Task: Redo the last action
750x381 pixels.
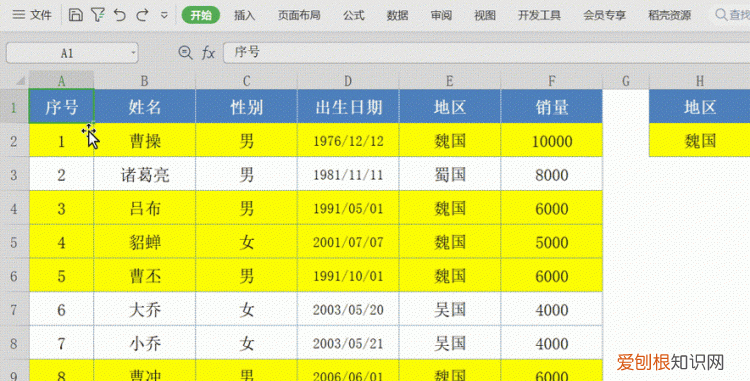Action: coord(142,15)
